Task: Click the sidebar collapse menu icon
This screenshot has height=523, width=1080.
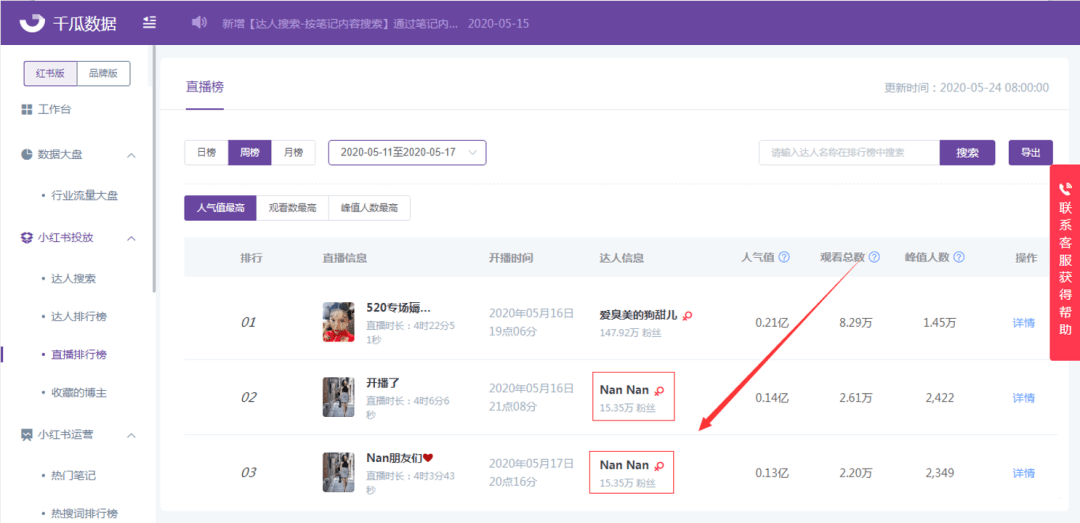Action: pyautogui.click(x=149, y=23)
